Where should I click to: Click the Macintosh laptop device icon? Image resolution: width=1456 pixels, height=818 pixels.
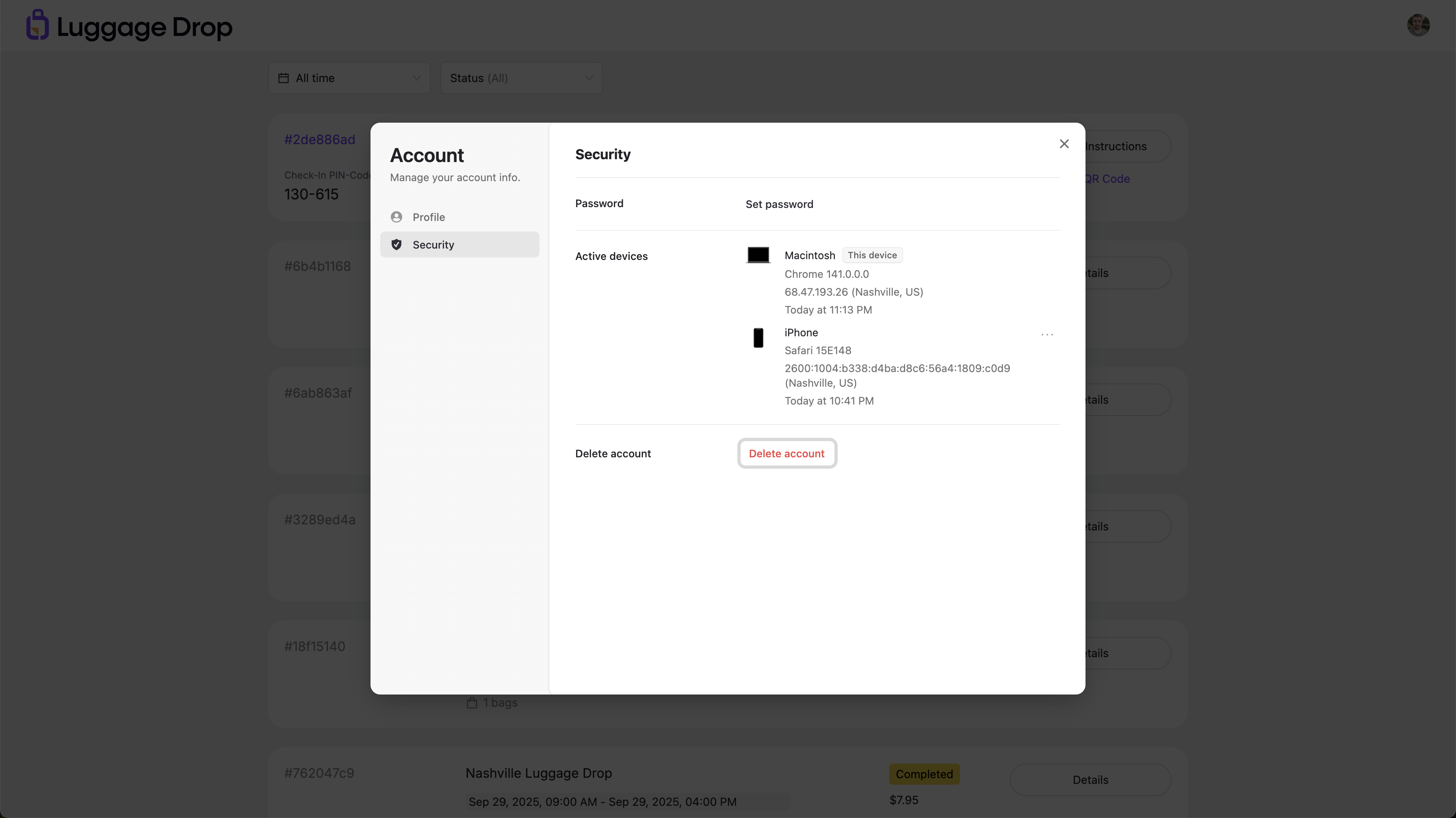coord(758,255)
